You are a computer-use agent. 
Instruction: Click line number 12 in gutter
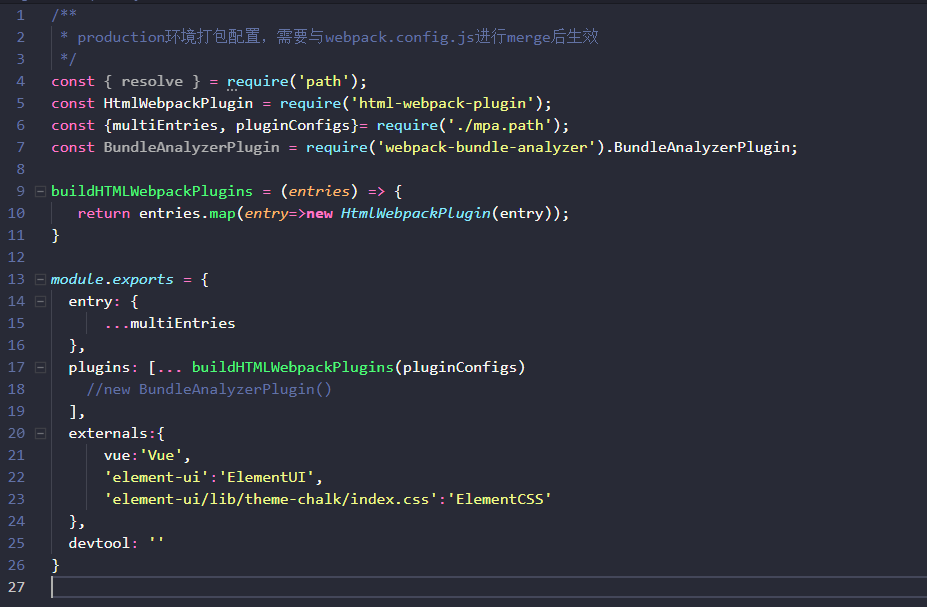coord(17,258)
